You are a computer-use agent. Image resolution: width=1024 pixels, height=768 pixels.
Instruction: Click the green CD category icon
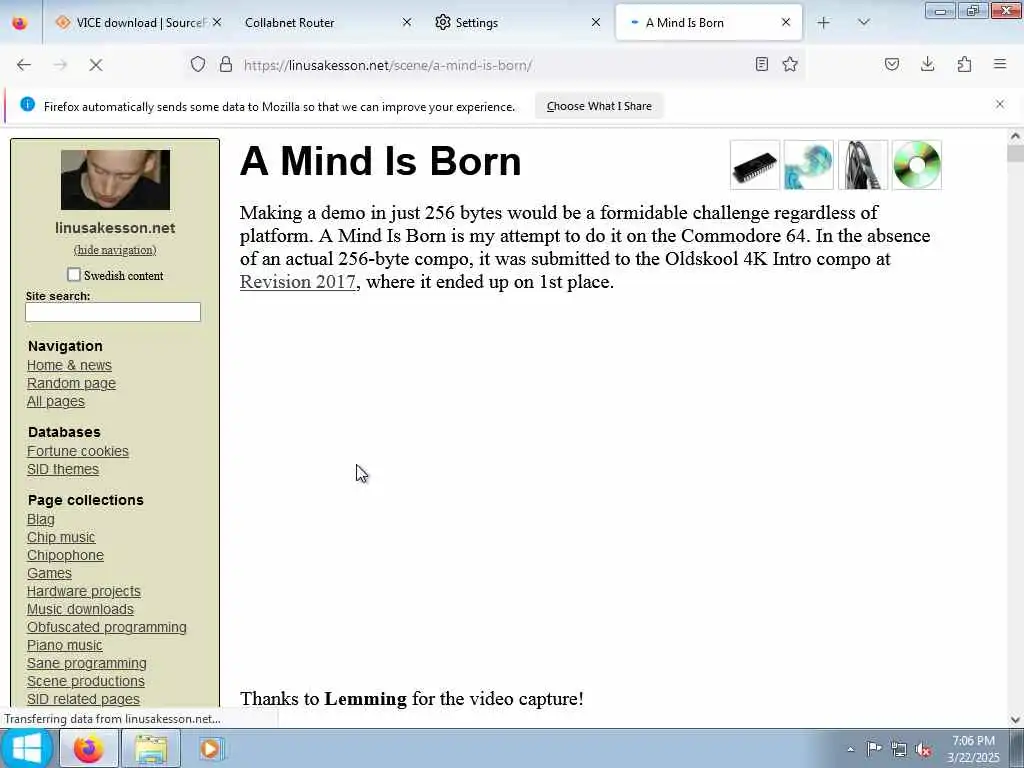(x=917, y=165)
